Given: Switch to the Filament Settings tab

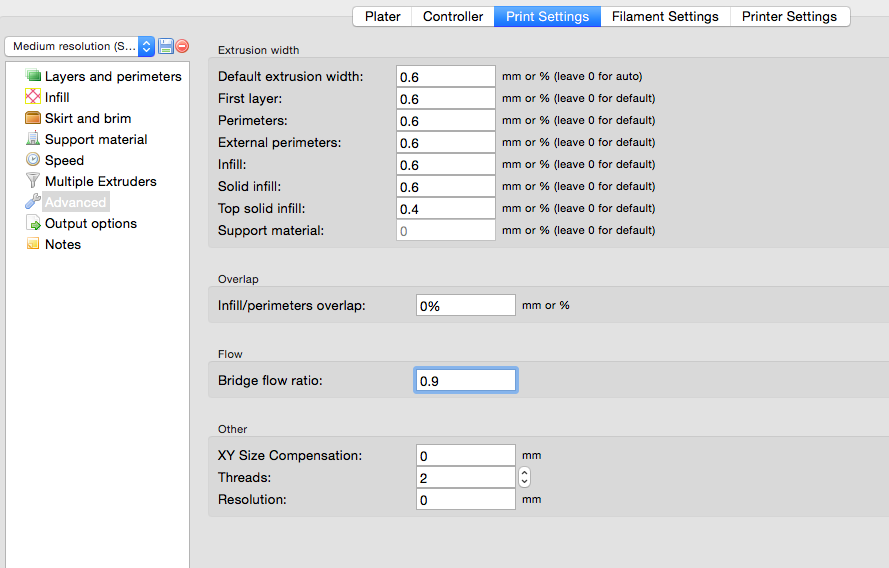Looking at the screenshot, I should 665,16.
